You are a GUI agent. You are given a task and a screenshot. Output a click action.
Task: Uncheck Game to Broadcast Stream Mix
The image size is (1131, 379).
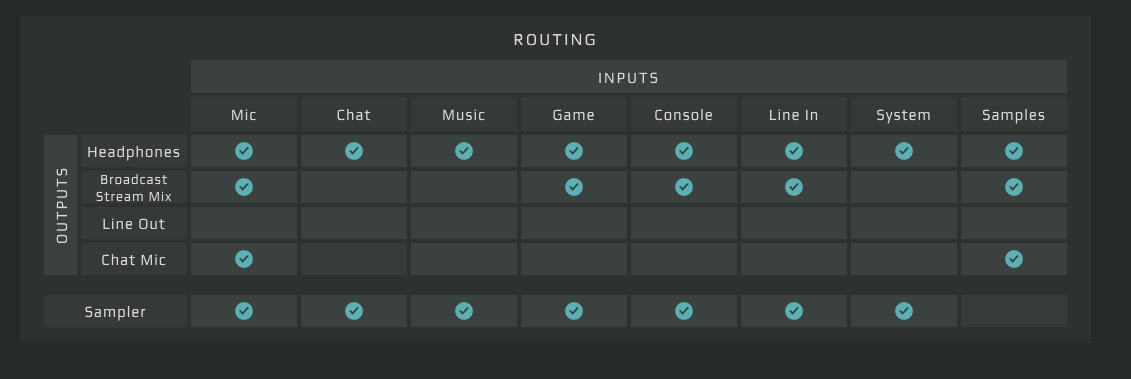point(573,187)
